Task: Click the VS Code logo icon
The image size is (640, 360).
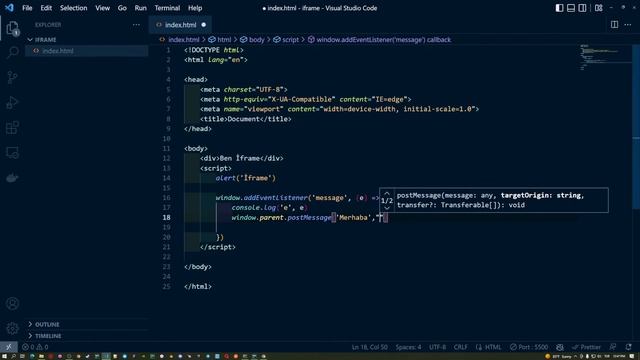Action: 9,8
